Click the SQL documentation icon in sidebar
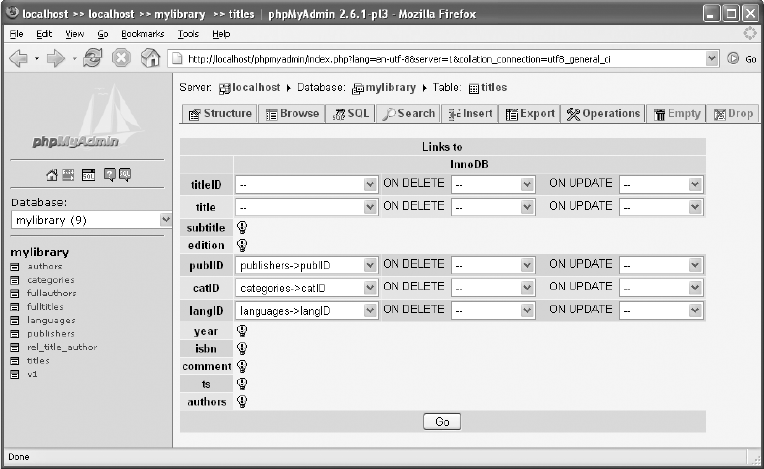This screenshot has height=469, width=764. point(125,175)
